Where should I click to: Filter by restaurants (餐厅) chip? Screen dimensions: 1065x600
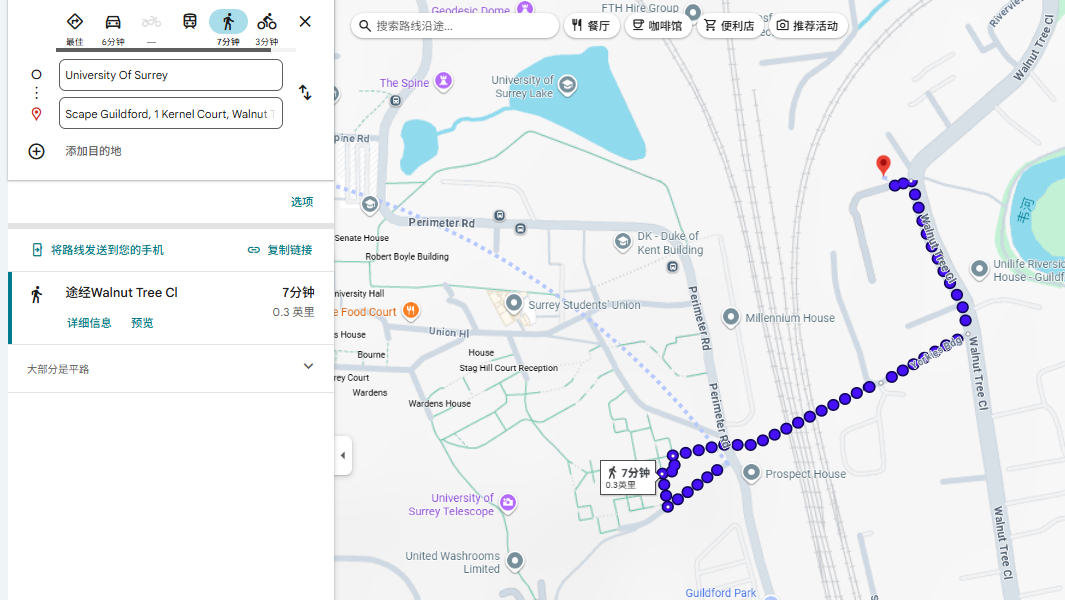591,26
